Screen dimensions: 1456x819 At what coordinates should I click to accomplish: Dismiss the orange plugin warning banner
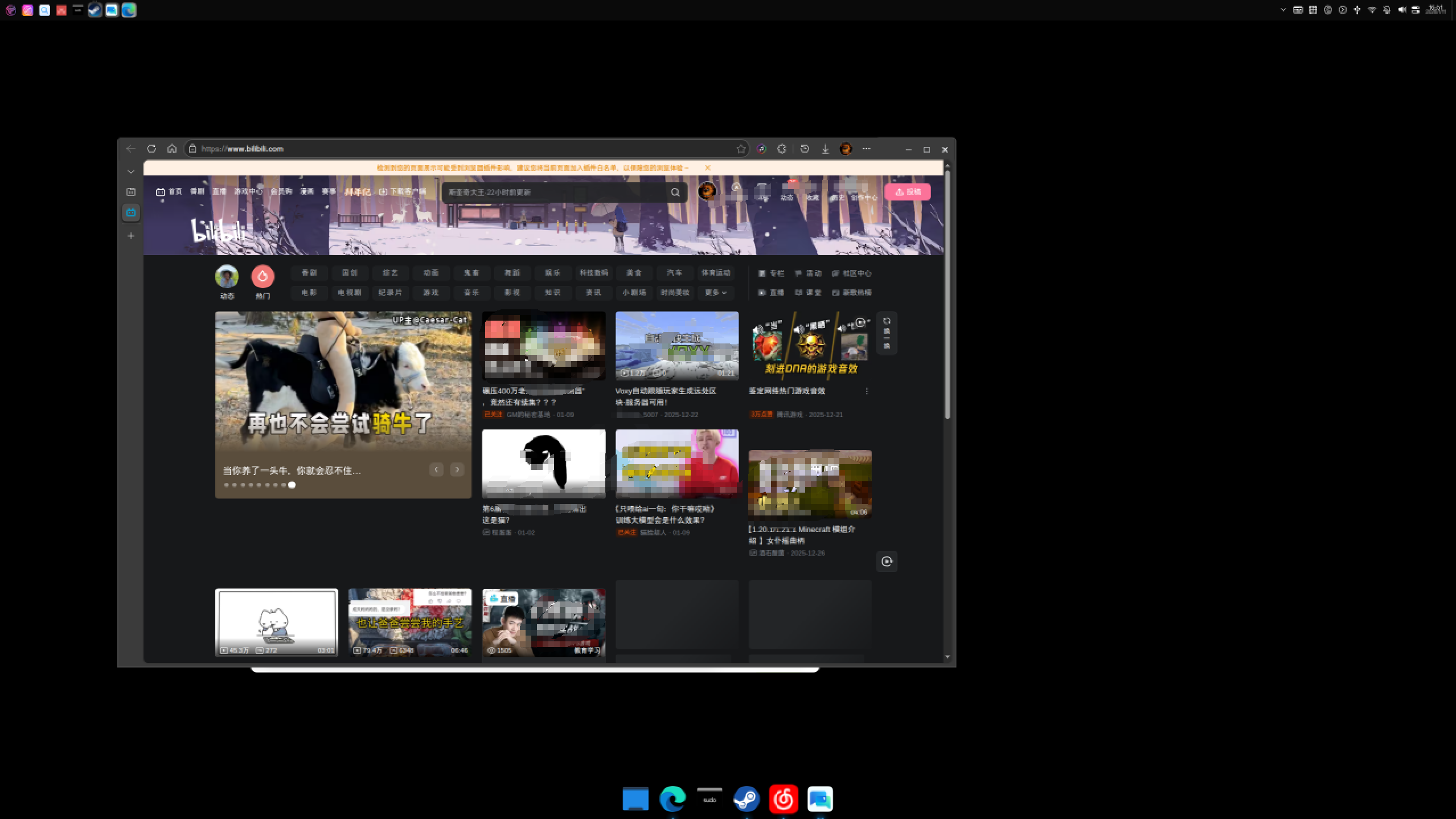(708, 168)
